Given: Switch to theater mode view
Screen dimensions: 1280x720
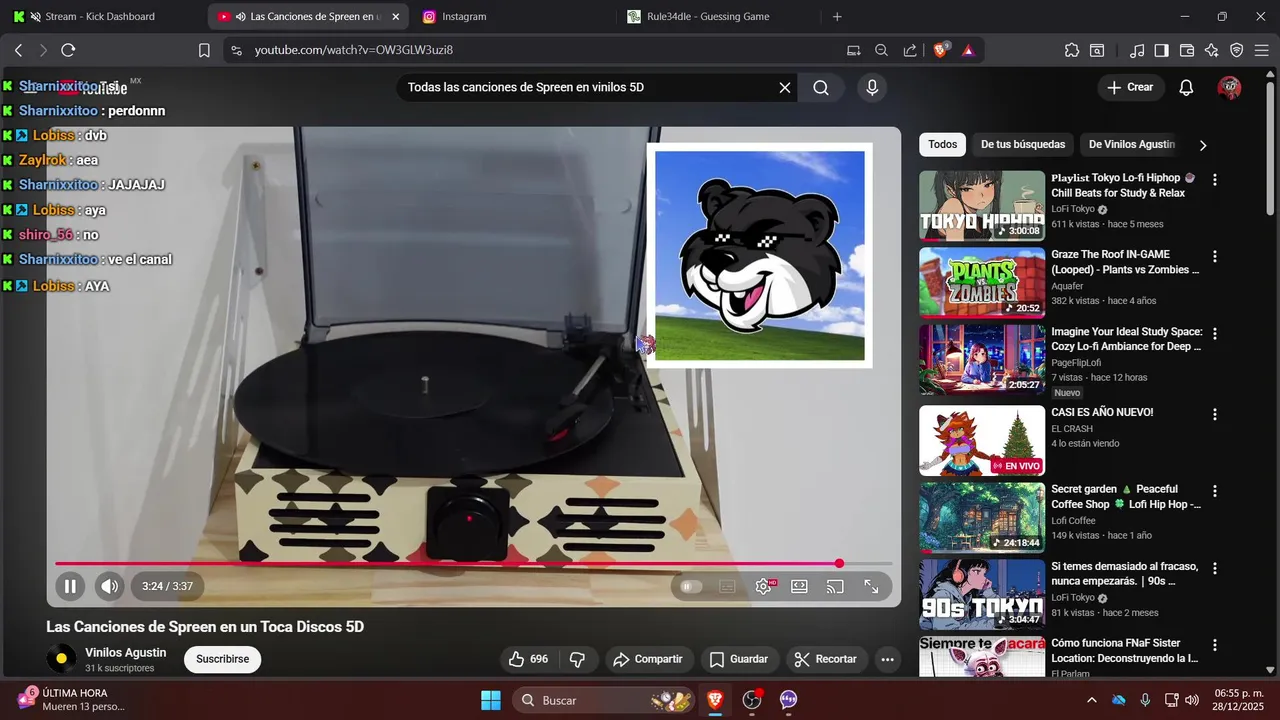Looking at the screenshot, I should click(x=799, y=587).
